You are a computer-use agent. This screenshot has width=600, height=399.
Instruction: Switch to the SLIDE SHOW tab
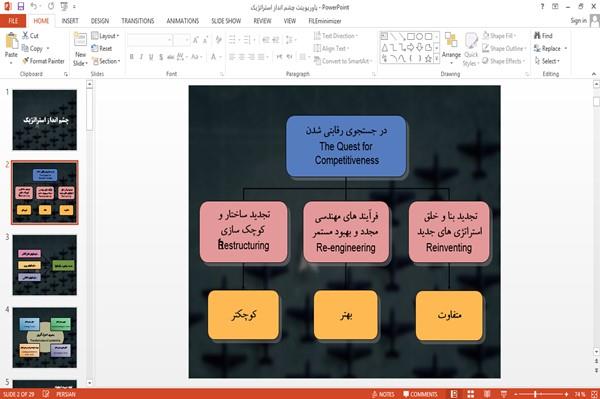[x=226, y=21]
